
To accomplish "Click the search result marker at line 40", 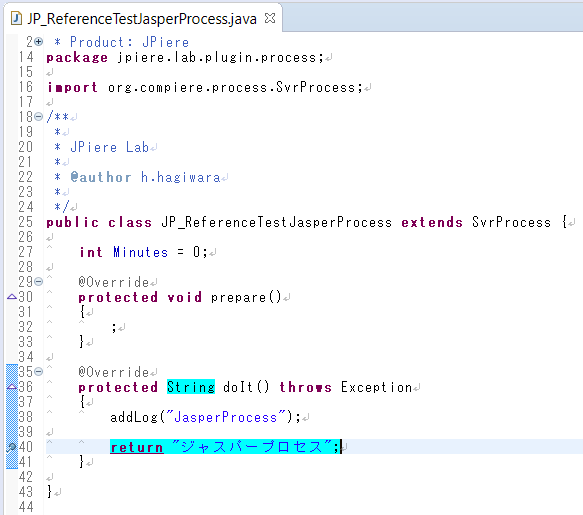I will pyautogui.click(x=11, y=447).
